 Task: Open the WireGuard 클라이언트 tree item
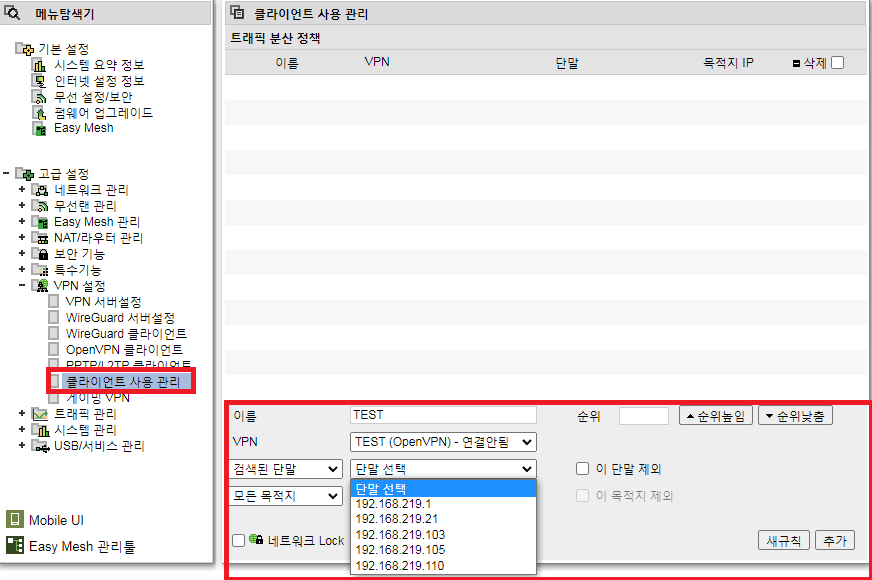(126, 334)
